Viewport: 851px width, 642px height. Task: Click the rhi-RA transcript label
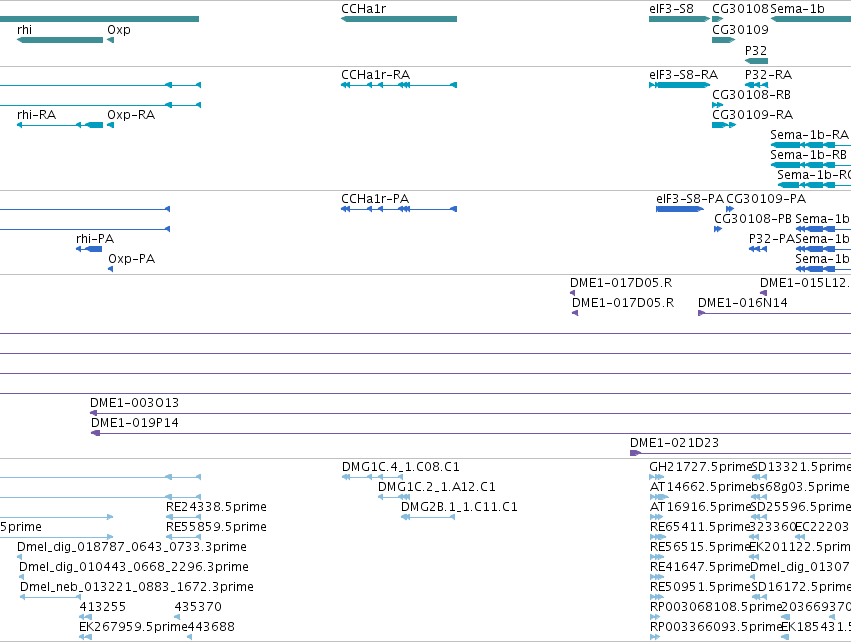pyautogui.click(x=36, y=115)
